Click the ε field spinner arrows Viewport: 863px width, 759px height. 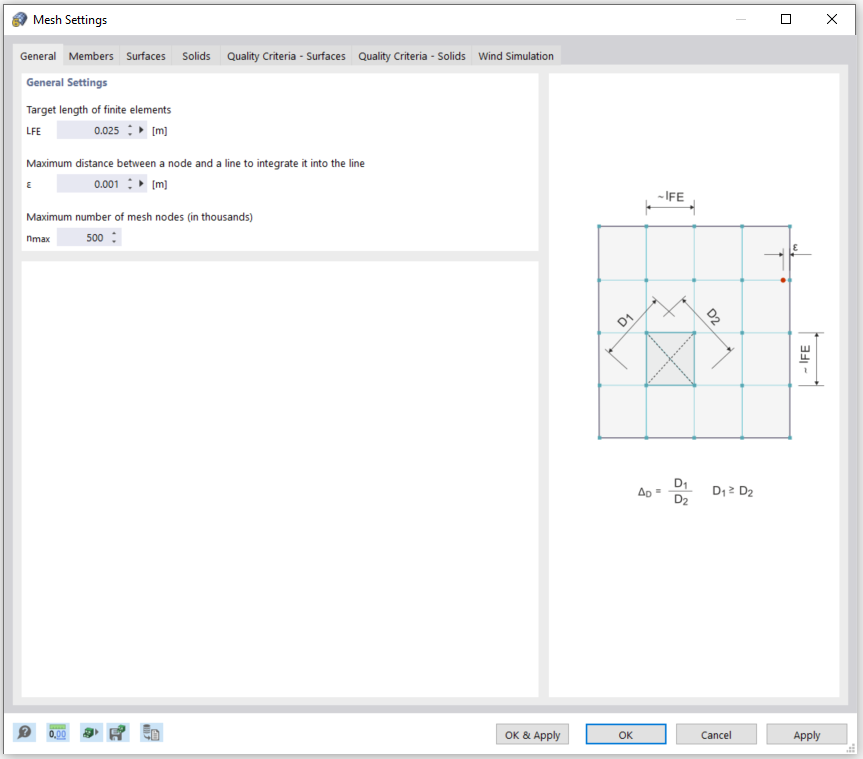(x=130, y=184)
